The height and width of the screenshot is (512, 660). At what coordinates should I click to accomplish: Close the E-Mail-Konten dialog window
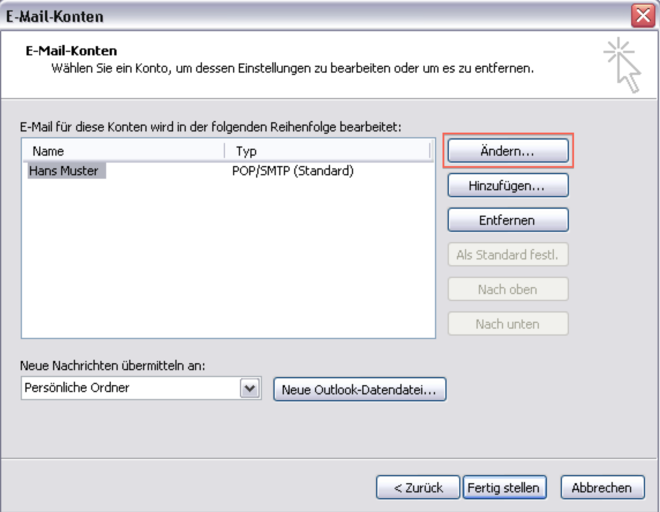coord(643,15)
